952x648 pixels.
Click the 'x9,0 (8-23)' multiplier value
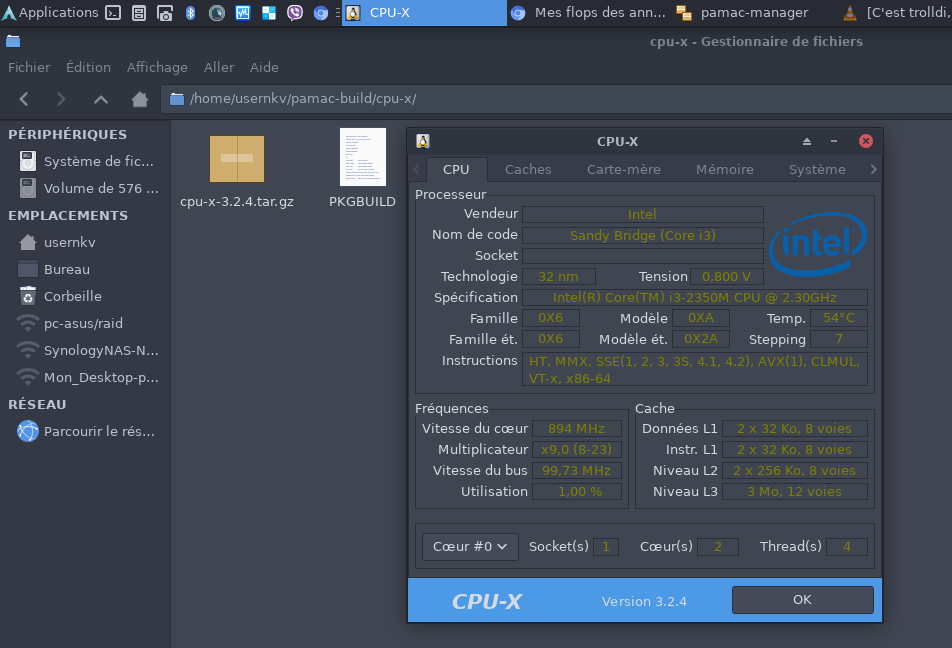coord(577,450)
